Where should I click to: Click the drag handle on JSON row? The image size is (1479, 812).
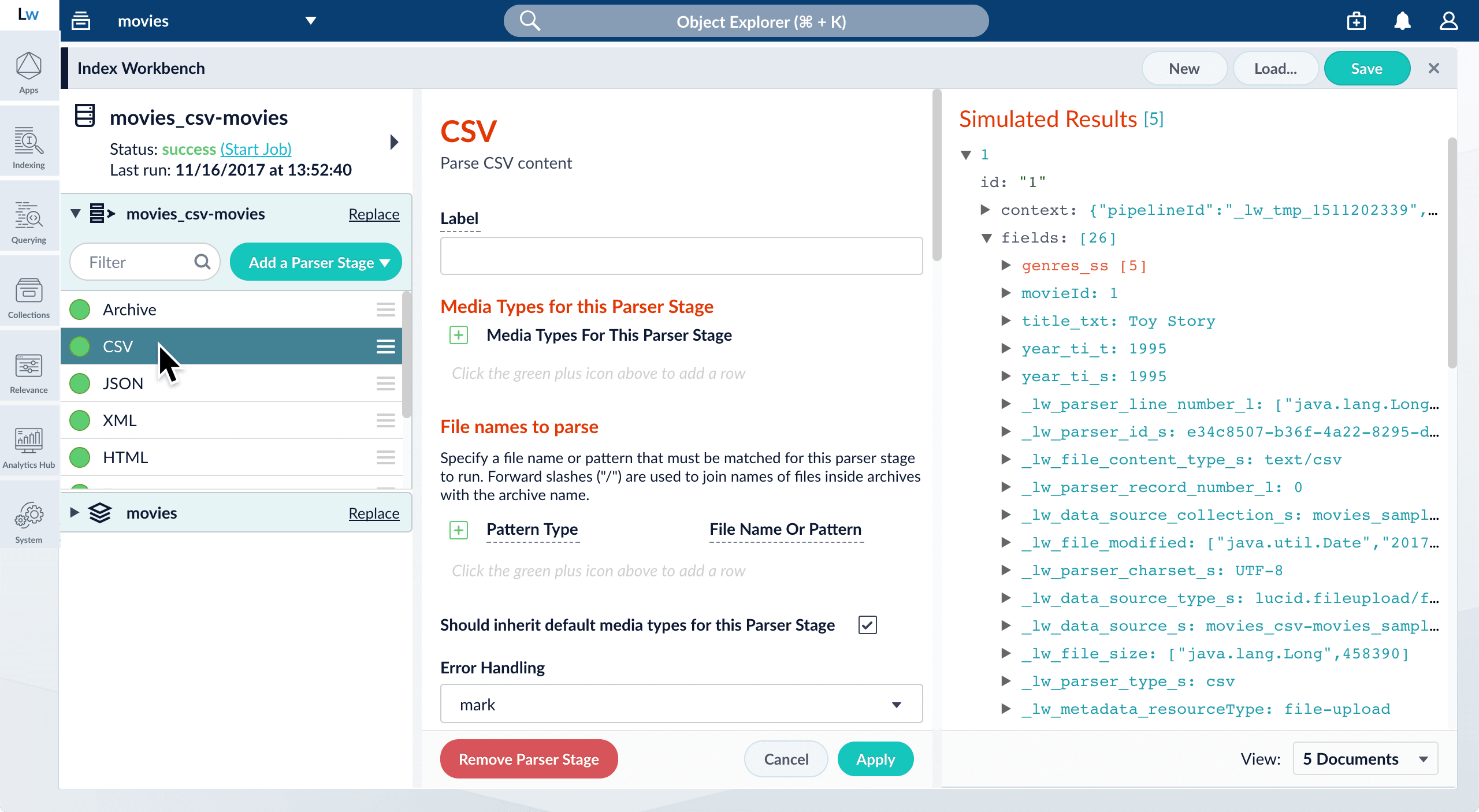coord(385,383)
